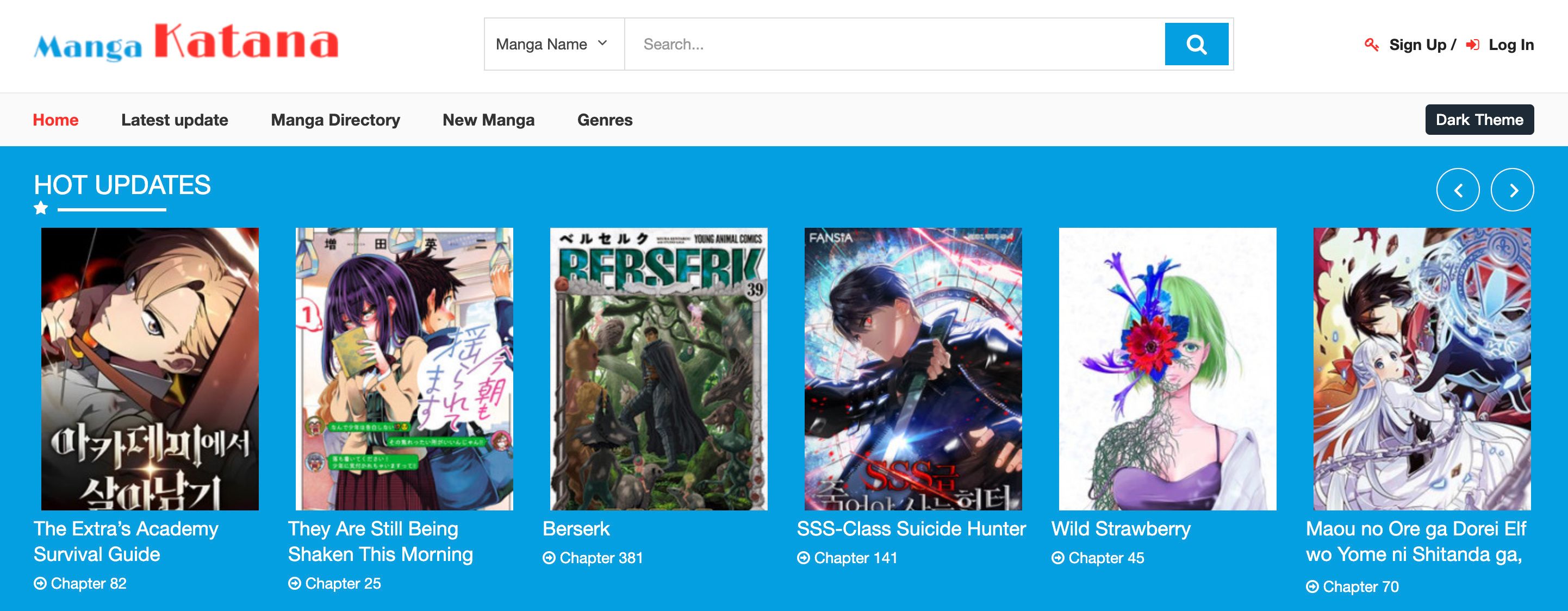The image size is (1568, 611).
Task: Open Chapter 82 of Extra's Academy Survival Guide
Action: (x=88, y=584)
